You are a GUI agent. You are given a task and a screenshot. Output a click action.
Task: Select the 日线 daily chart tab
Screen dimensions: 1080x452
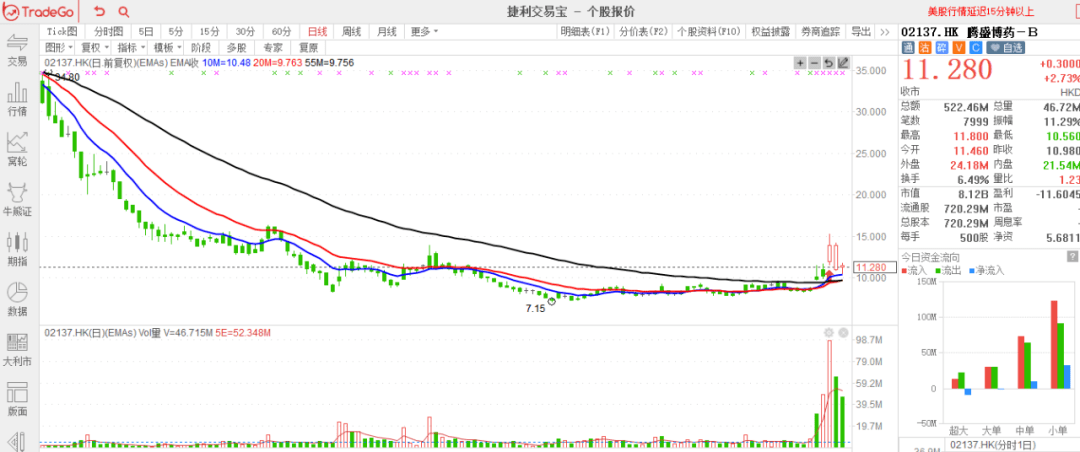[x=317, y=32]
